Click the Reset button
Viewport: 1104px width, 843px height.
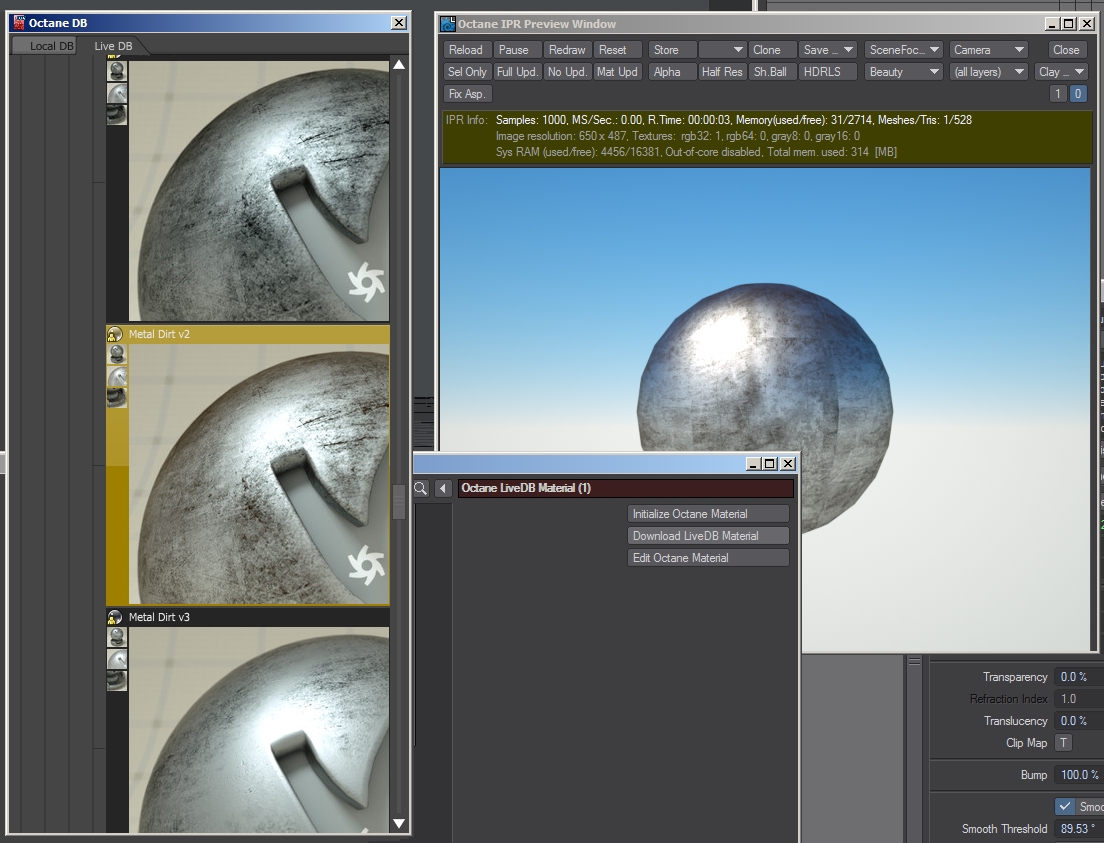(x=617, y=50)
